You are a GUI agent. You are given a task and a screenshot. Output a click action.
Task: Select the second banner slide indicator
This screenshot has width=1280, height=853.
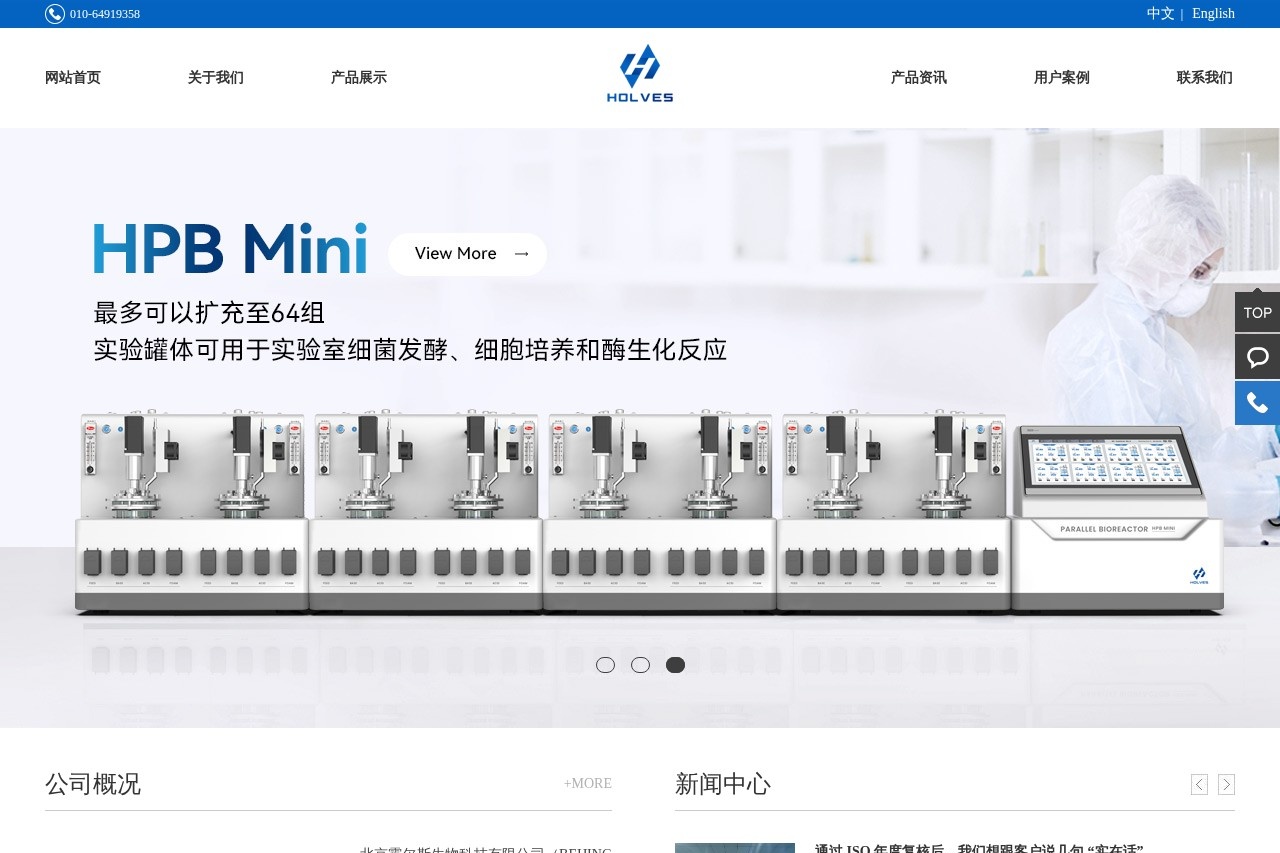pyautogui.click(x=640, y=665)
